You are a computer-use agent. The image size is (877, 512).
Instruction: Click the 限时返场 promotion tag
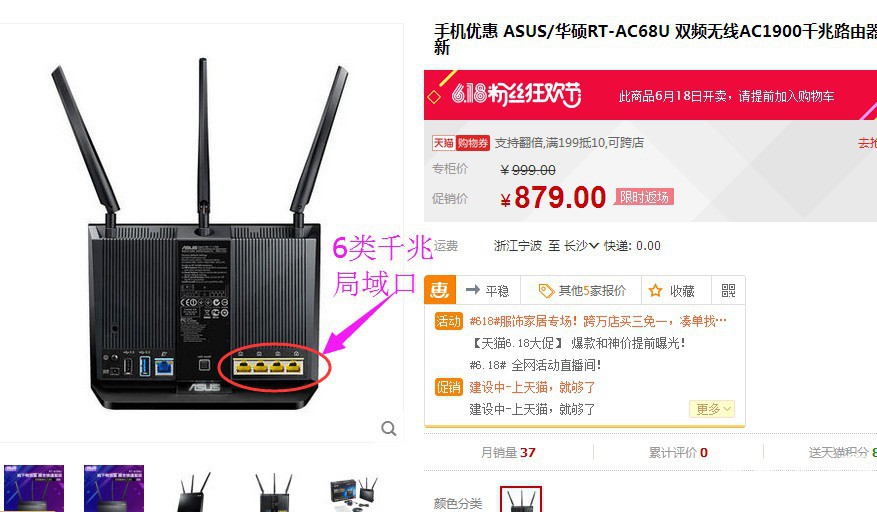644,197
